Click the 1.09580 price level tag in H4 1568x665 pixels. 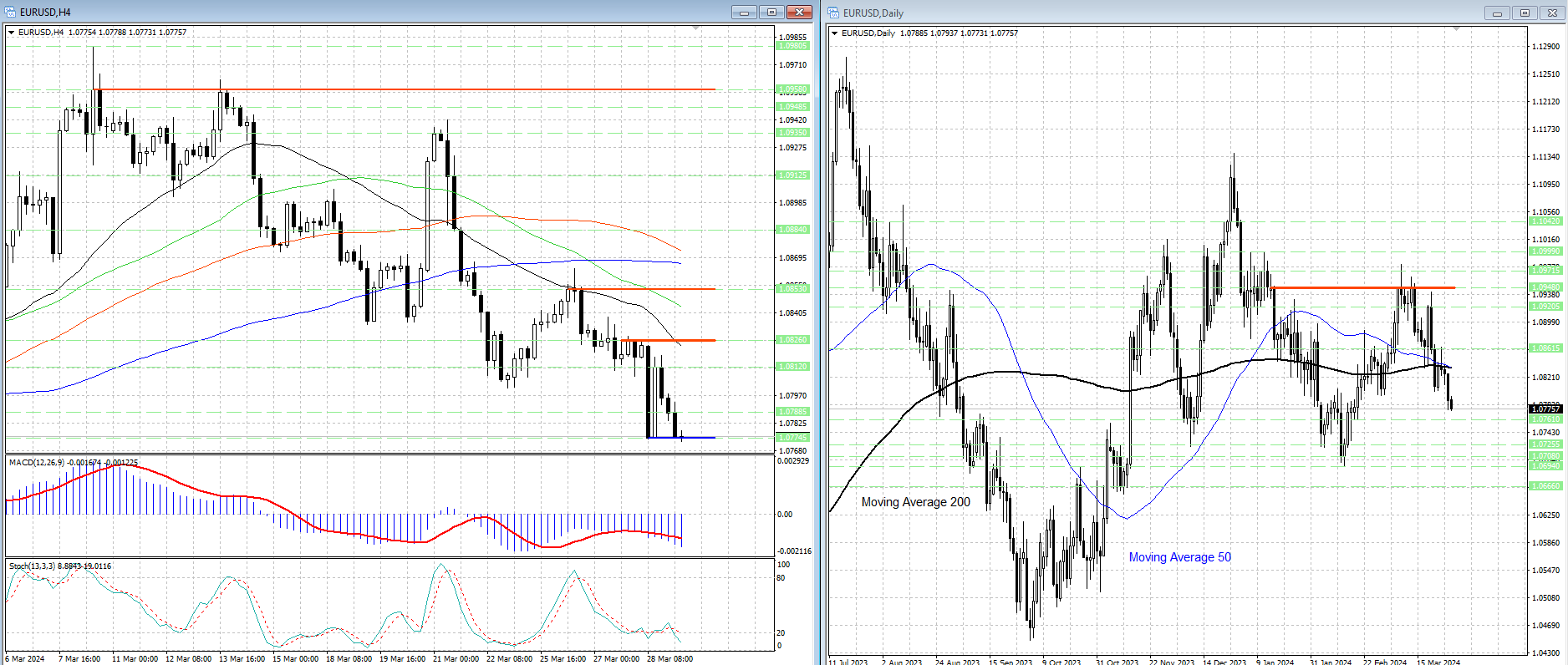[x=793, y=89]
